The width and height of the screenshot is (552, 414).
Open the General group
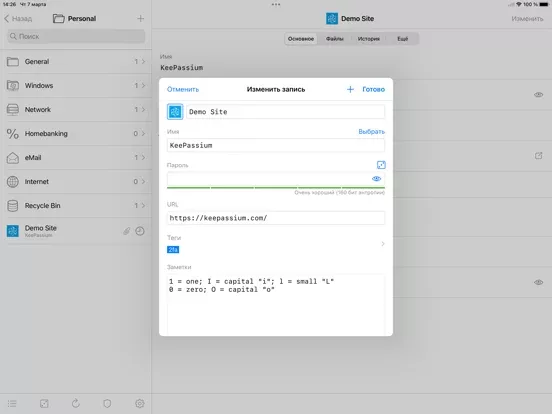tap(76, 62)
